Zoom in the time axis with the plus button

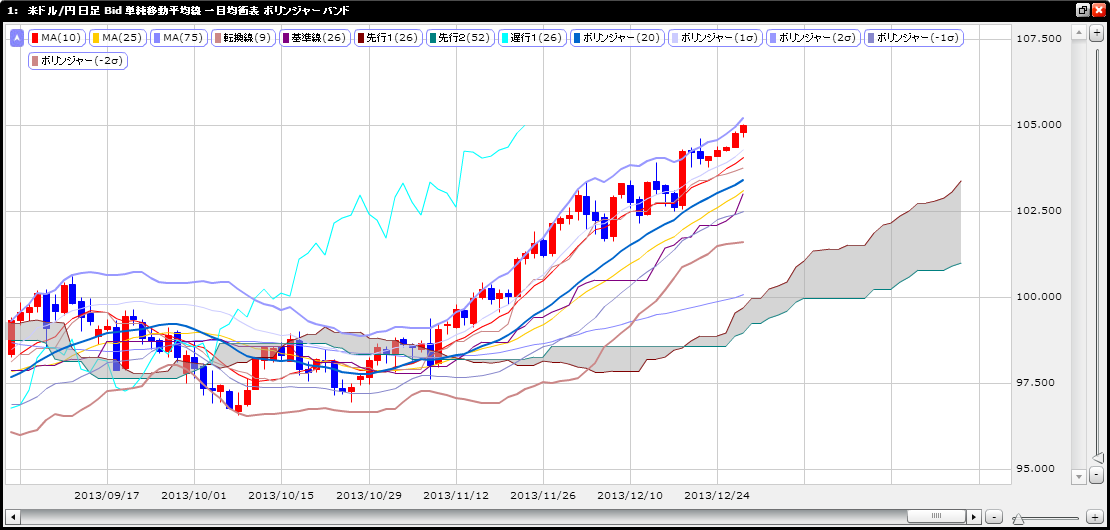pos(1093,516)
